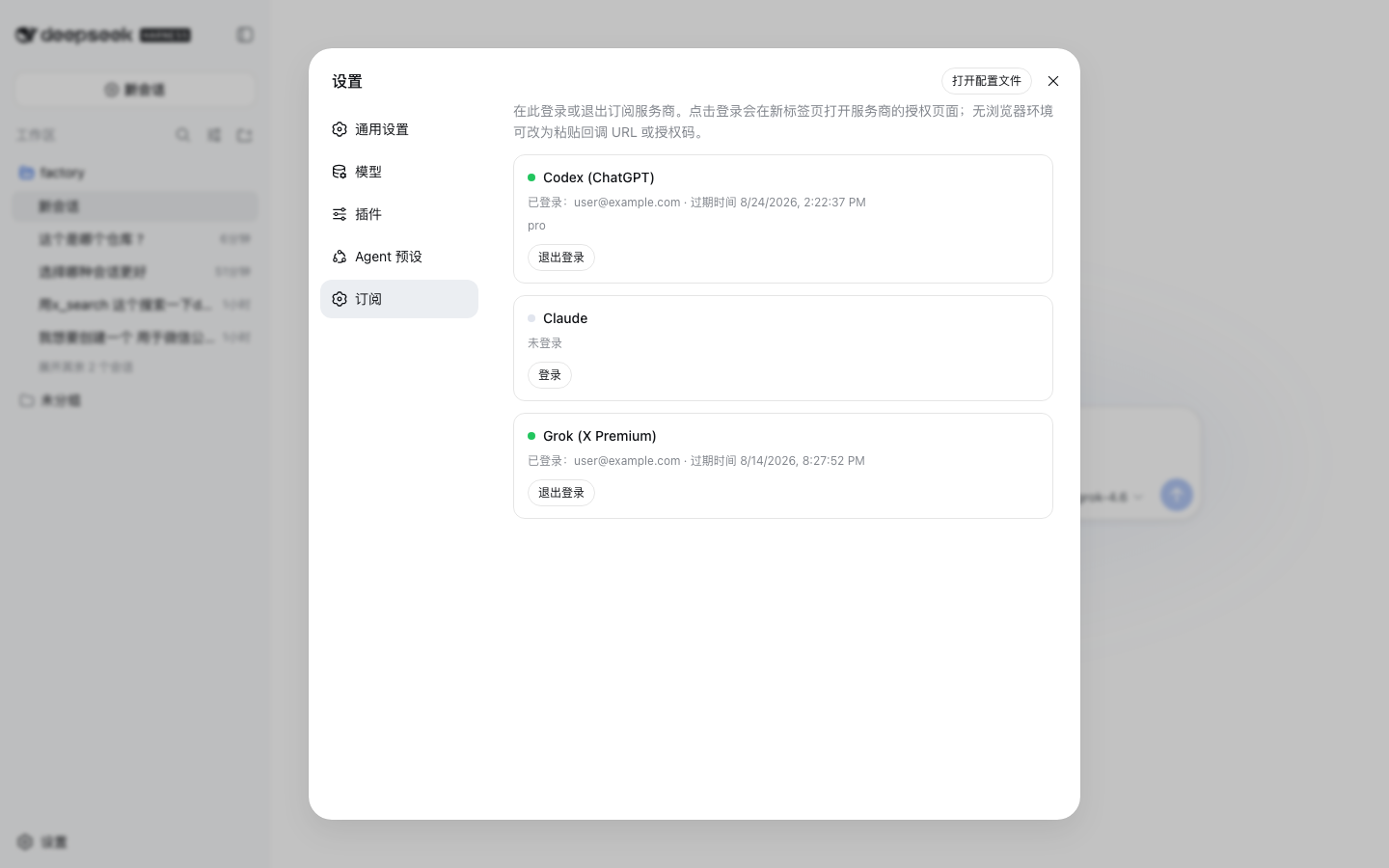
Task: Click the 未登录 status under Claude
Action: coord(545,343)
